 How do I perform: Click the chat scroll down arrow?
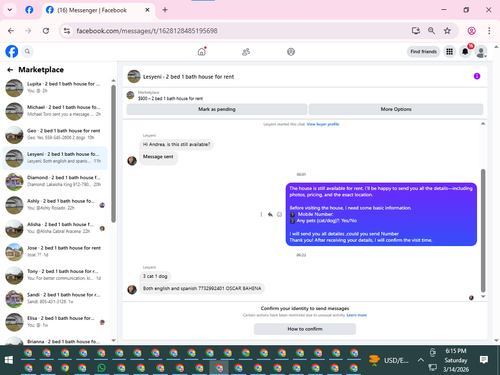[483, 296]
